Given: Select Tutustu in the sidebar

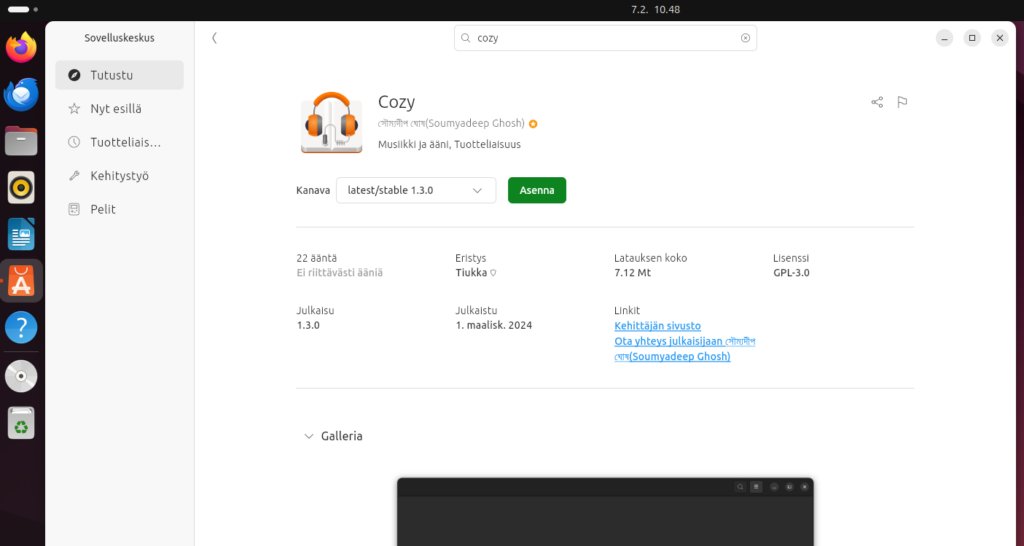Looking at the screenshot, I should (x=120, y=75).
